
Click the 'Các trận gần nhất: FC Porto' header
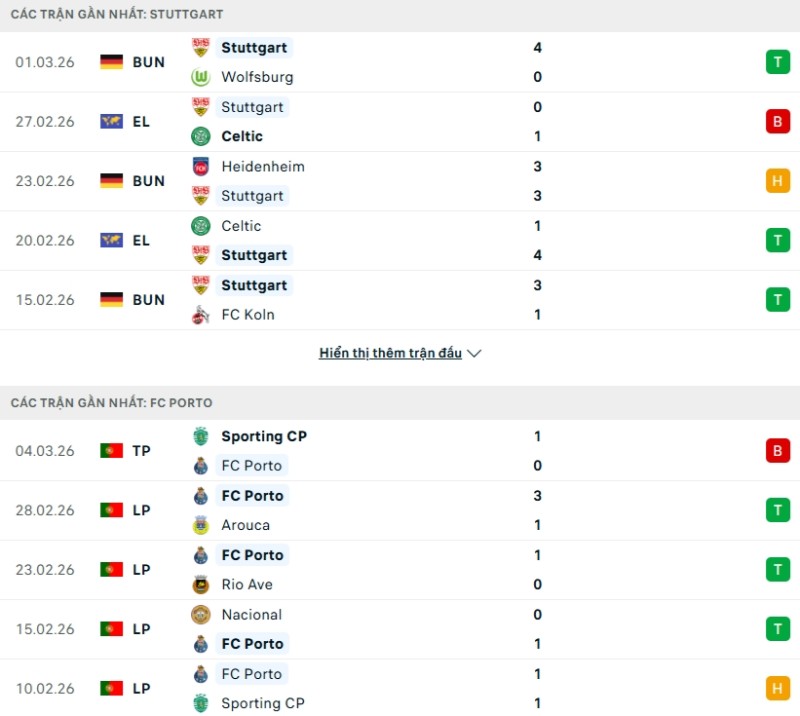click(x=112, y=402)
